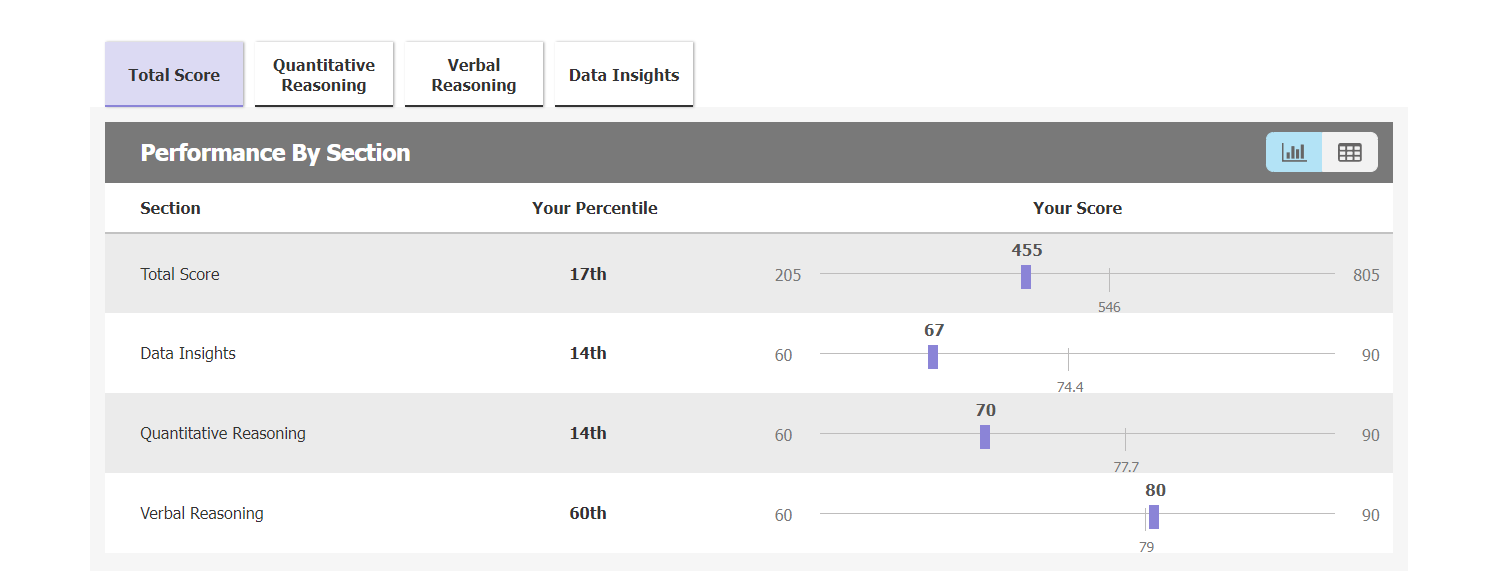Switch to bar chart view icon

(x=1294, y=152)
